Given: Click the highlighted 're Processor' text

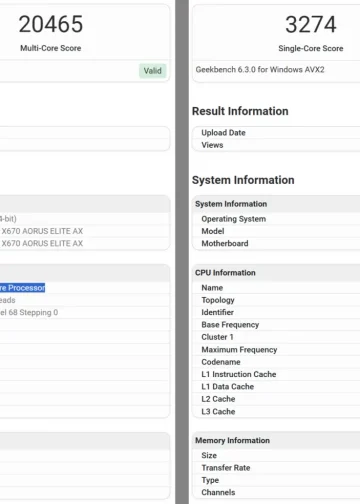Looking at the screenshot, I should point(22,288).
